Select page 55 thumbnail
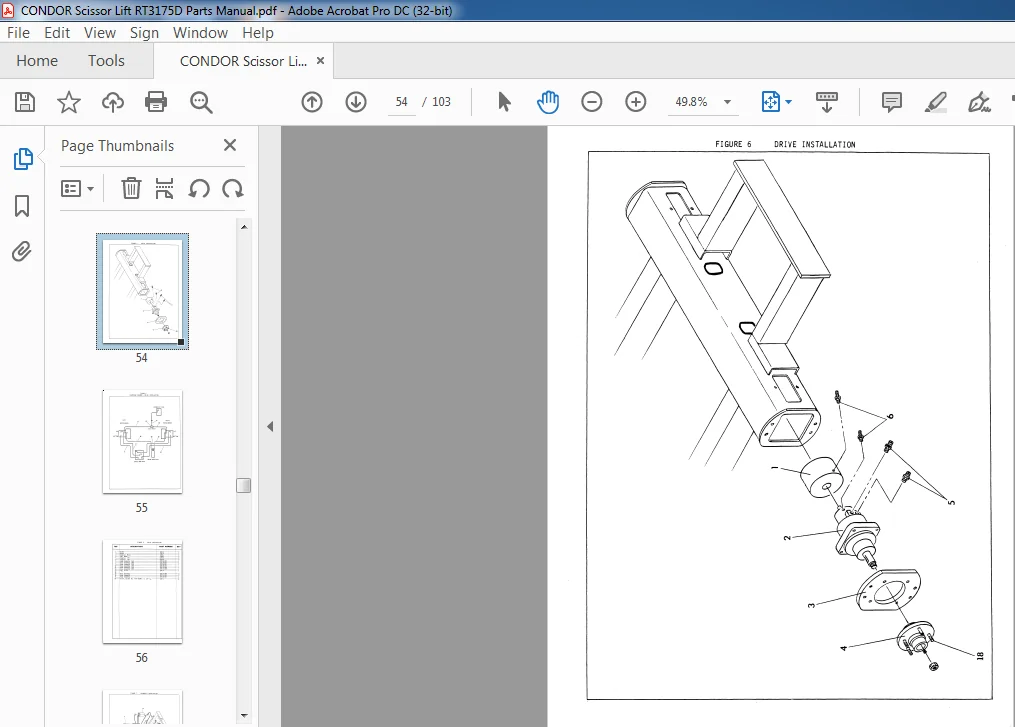This screenshot has width=1015, height=727. pyautogui.click(x=142, y=442)
